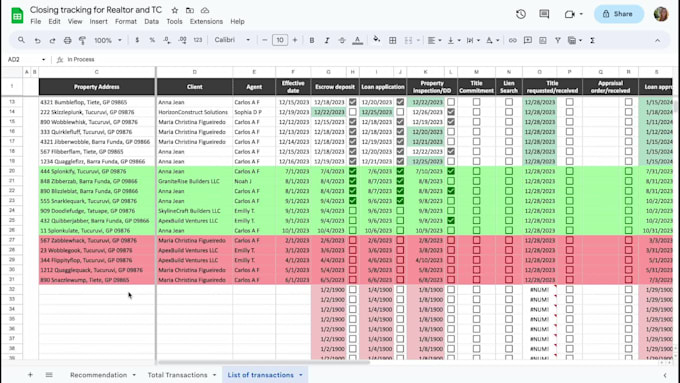680x383 pixels.
Task: Apply strikethrough formatting
Action: pyautogui.click(x=342, y=40)
